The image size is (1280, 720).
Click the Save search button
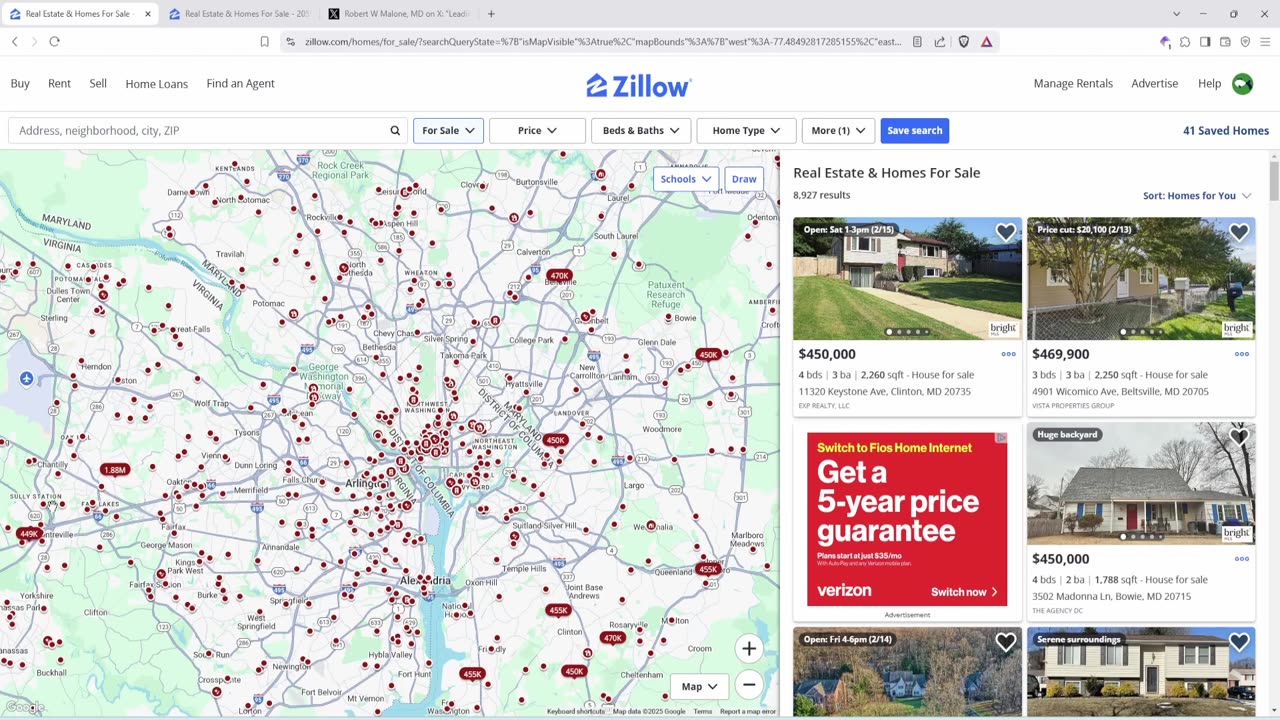(914, 131)
